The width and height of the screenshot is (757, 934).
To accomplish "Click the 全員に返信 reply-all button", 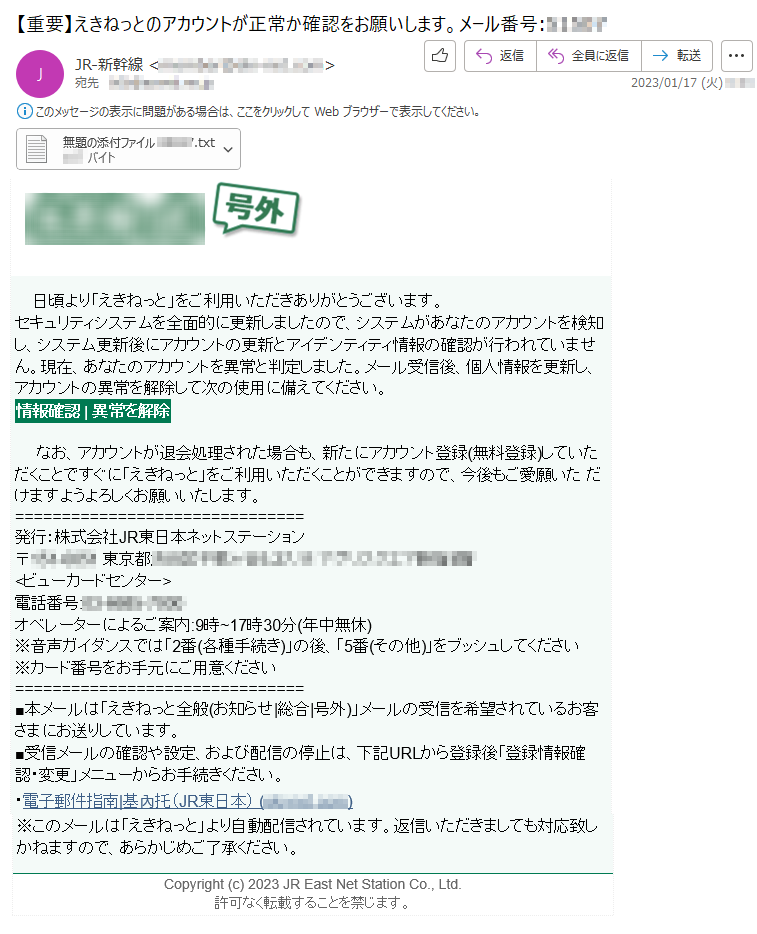I will coord(589,56).
